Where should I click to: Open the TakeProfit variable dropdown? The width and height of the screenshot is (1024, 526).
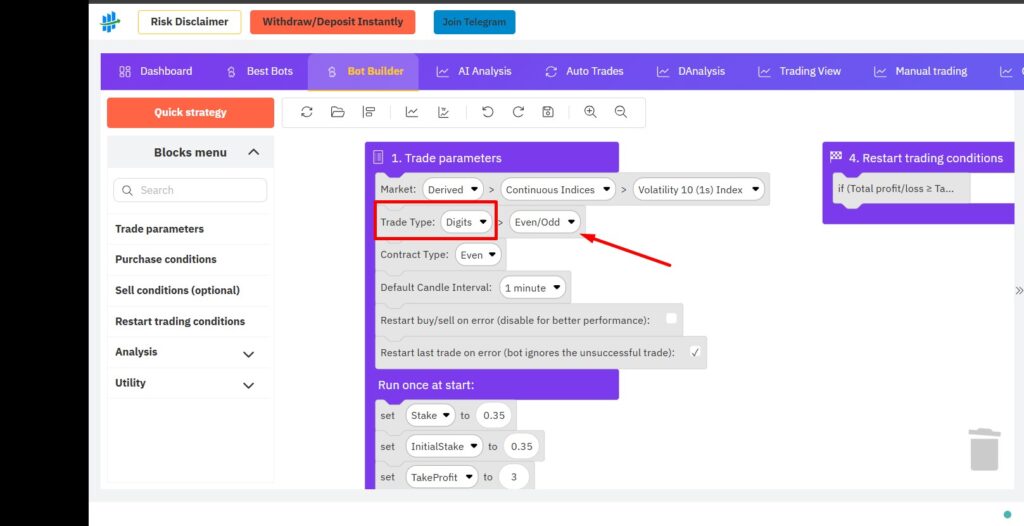(441, 477)
